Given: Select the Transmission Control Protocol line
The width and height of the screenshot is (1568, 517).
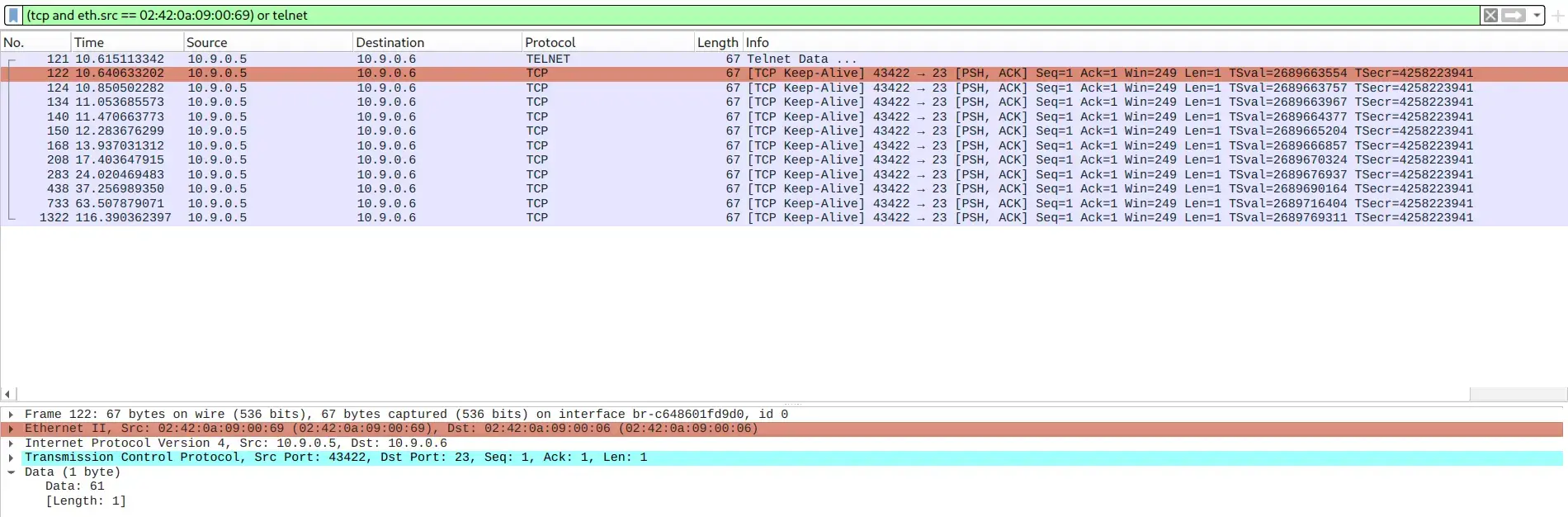Looking at the screenshot, I should [x=336, y=458].
